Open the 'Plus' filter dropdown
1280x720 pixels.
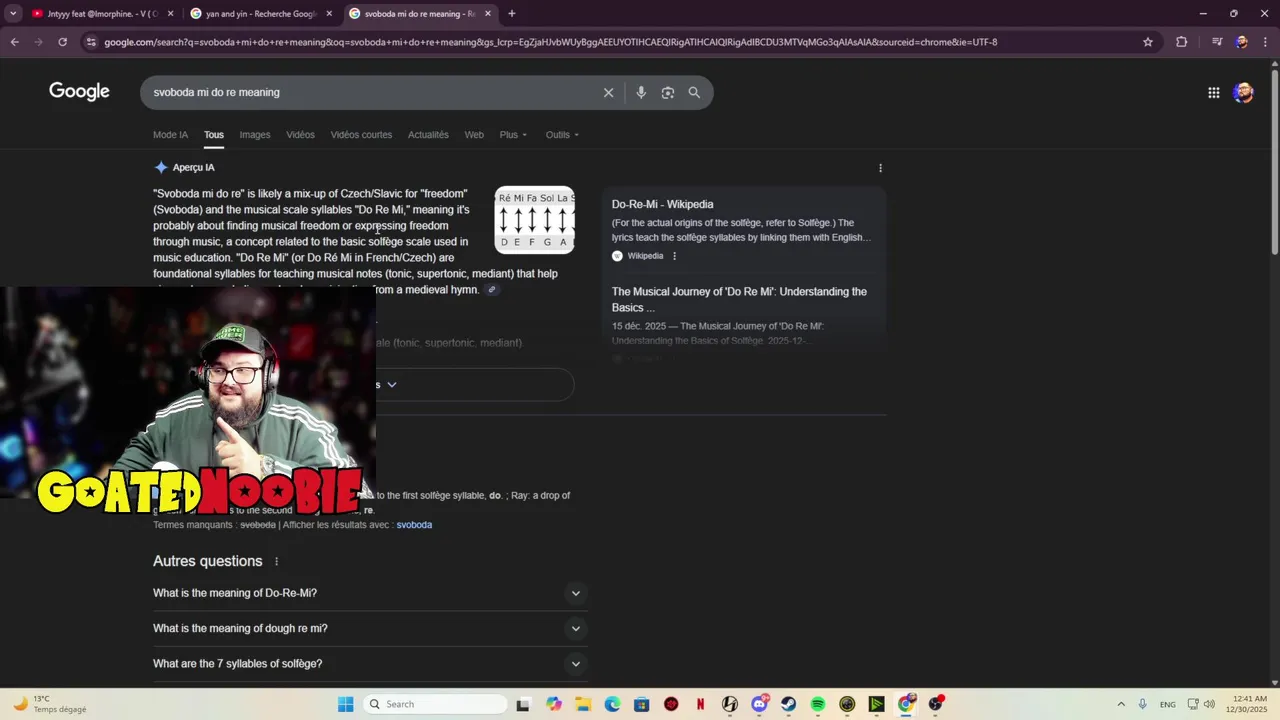pos(513,135)
